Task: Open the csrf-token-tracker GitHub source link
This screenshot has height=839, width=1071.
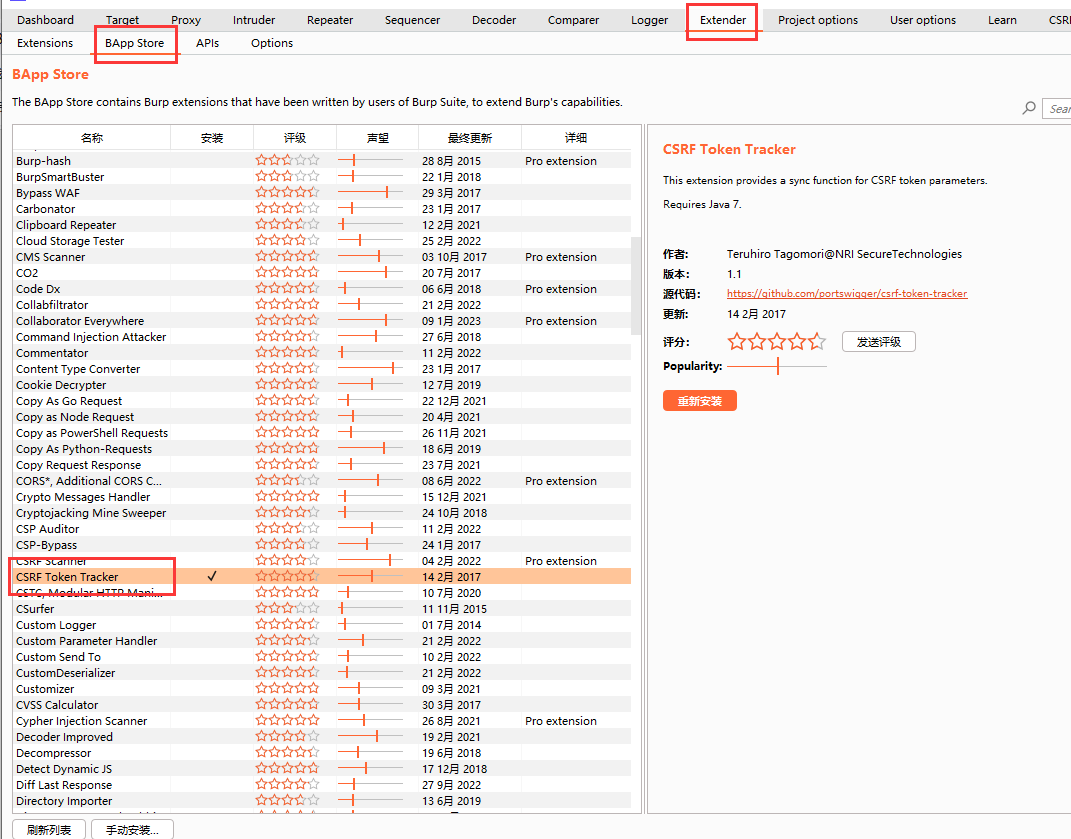Action: coord(847,293)
